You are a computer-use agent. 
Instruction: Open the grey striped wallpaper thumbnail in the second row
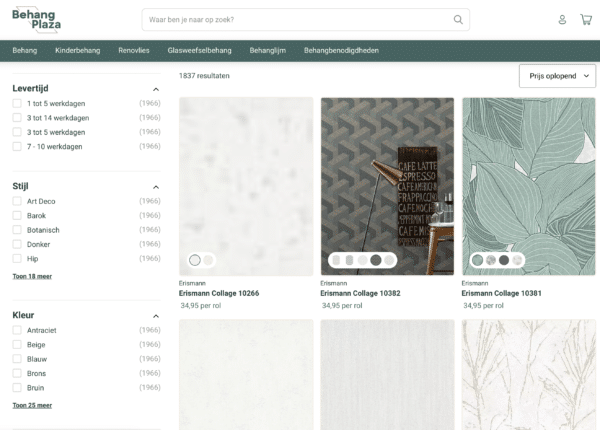coord(387,375)
